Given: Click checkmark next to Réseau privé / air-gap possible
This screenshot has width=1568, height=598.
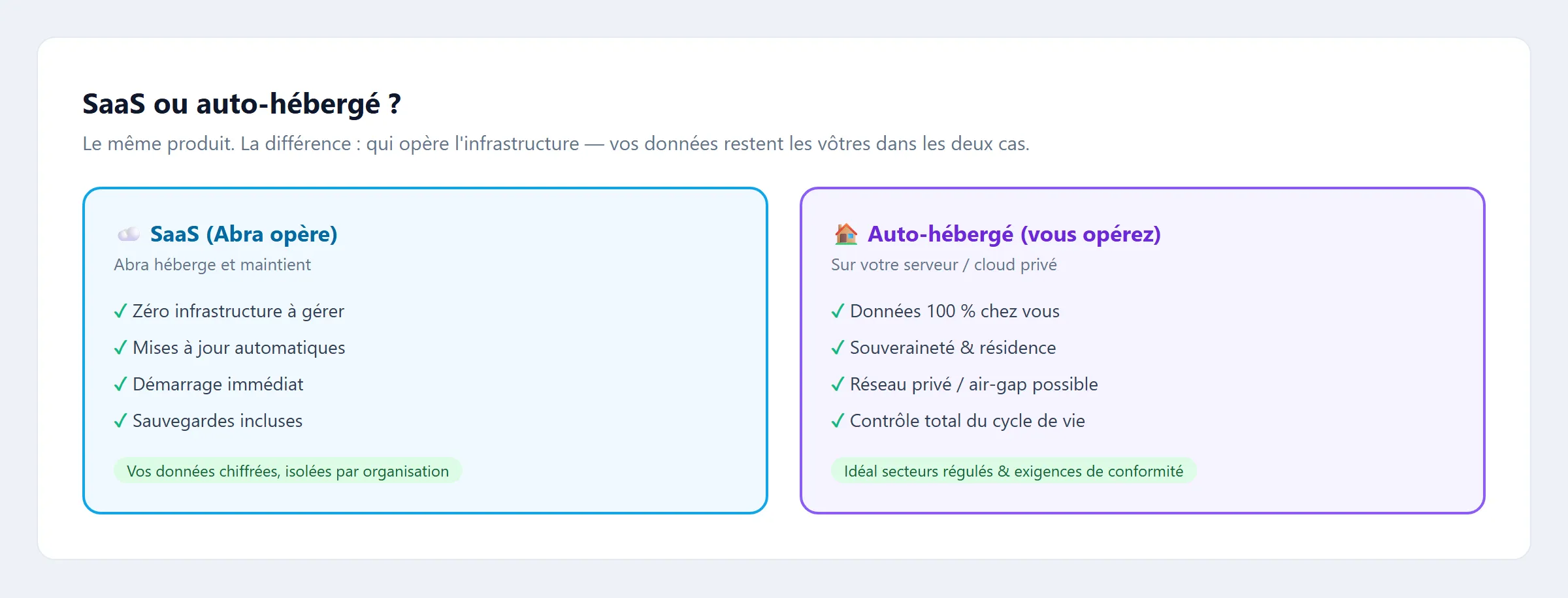Looking at the screenshot, I should click(x=838, y=385).
